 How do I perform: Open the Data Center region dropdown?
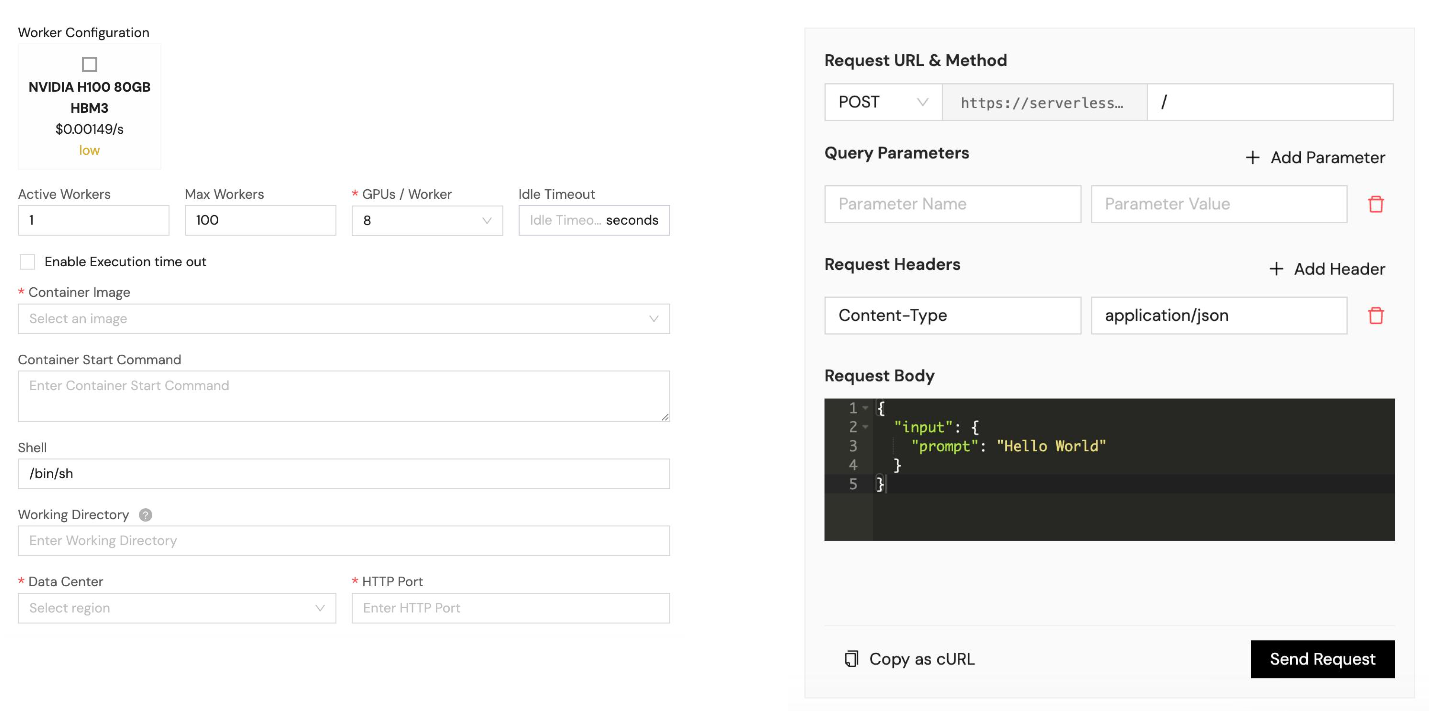[177, 608]
